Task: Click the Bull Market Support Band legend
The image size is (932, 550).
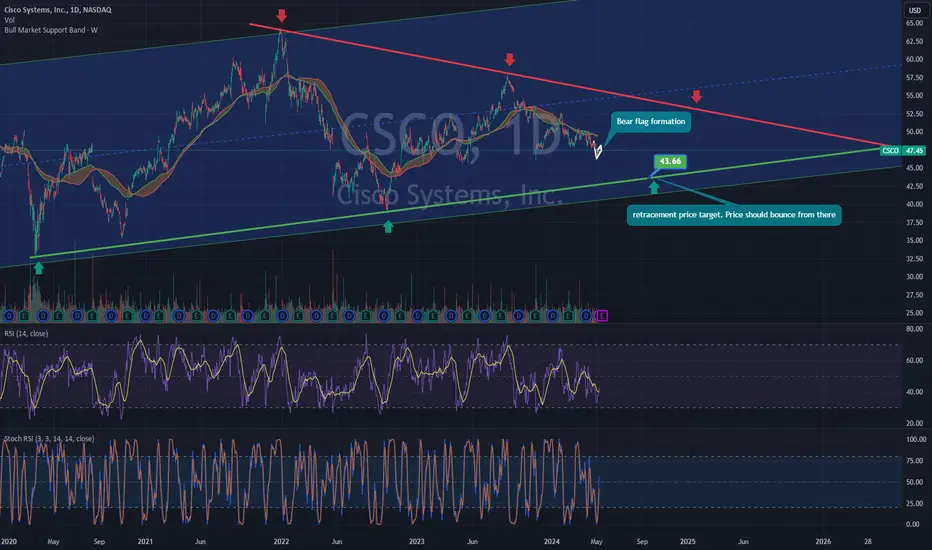Action: pos(51,30)
